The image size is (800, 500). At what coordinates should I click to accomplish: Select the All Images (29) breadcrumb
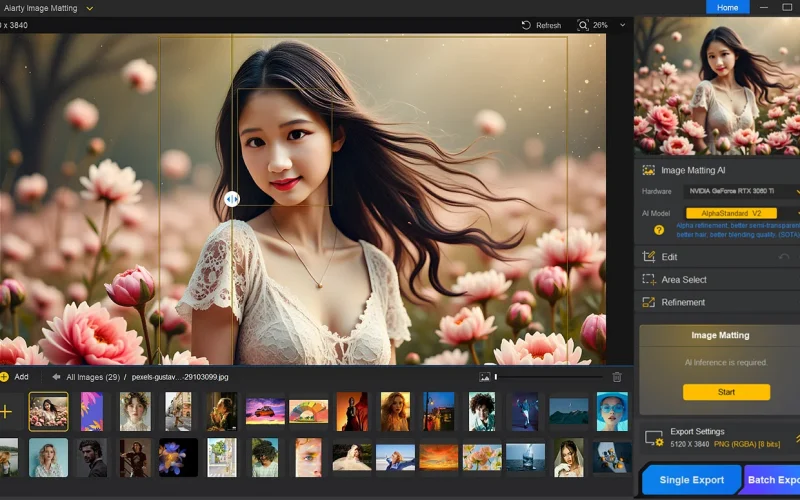[93, 377]
